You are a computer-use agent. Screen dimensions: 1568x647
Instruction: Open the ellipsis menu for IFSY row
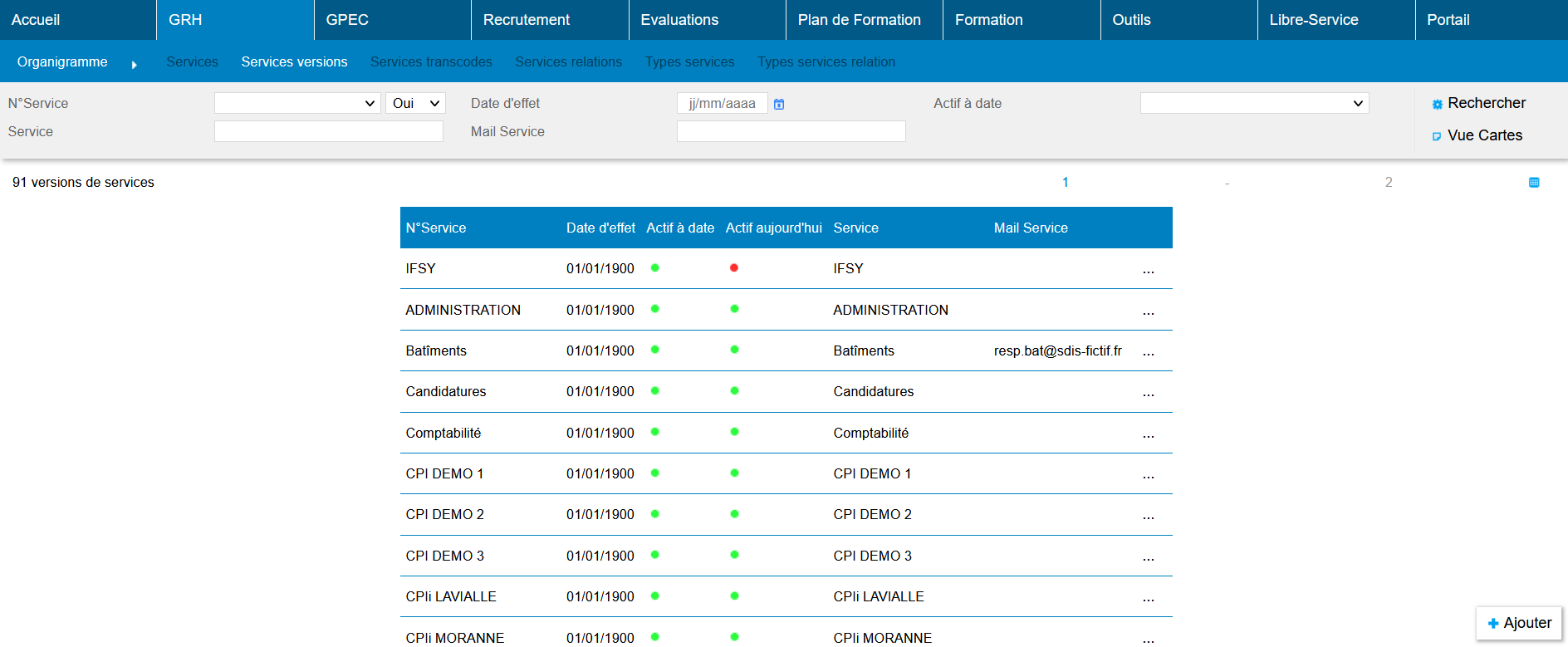[1148, 270]
